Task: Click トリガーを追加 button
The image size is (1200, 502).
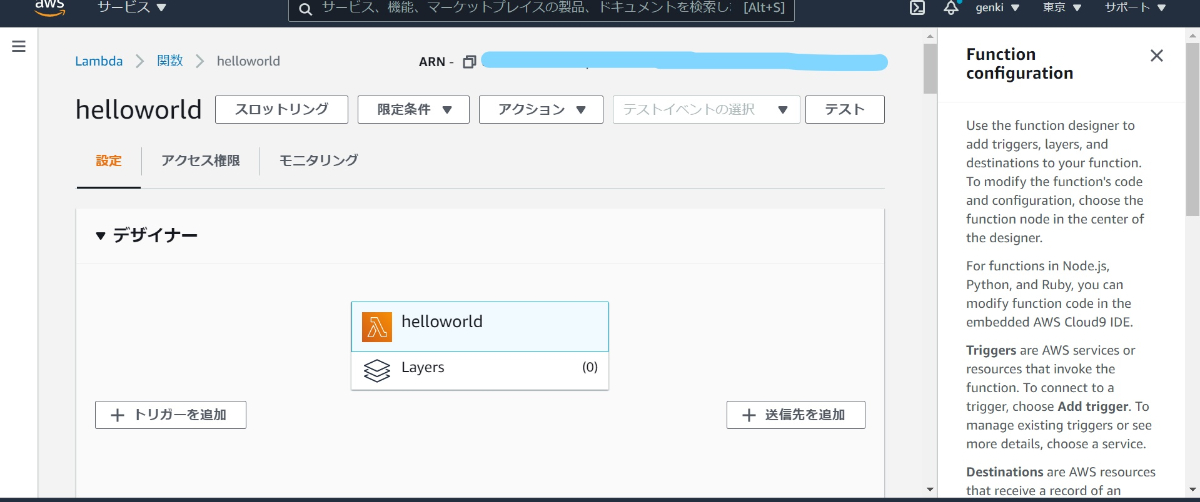Action: [x=171, y=415]
